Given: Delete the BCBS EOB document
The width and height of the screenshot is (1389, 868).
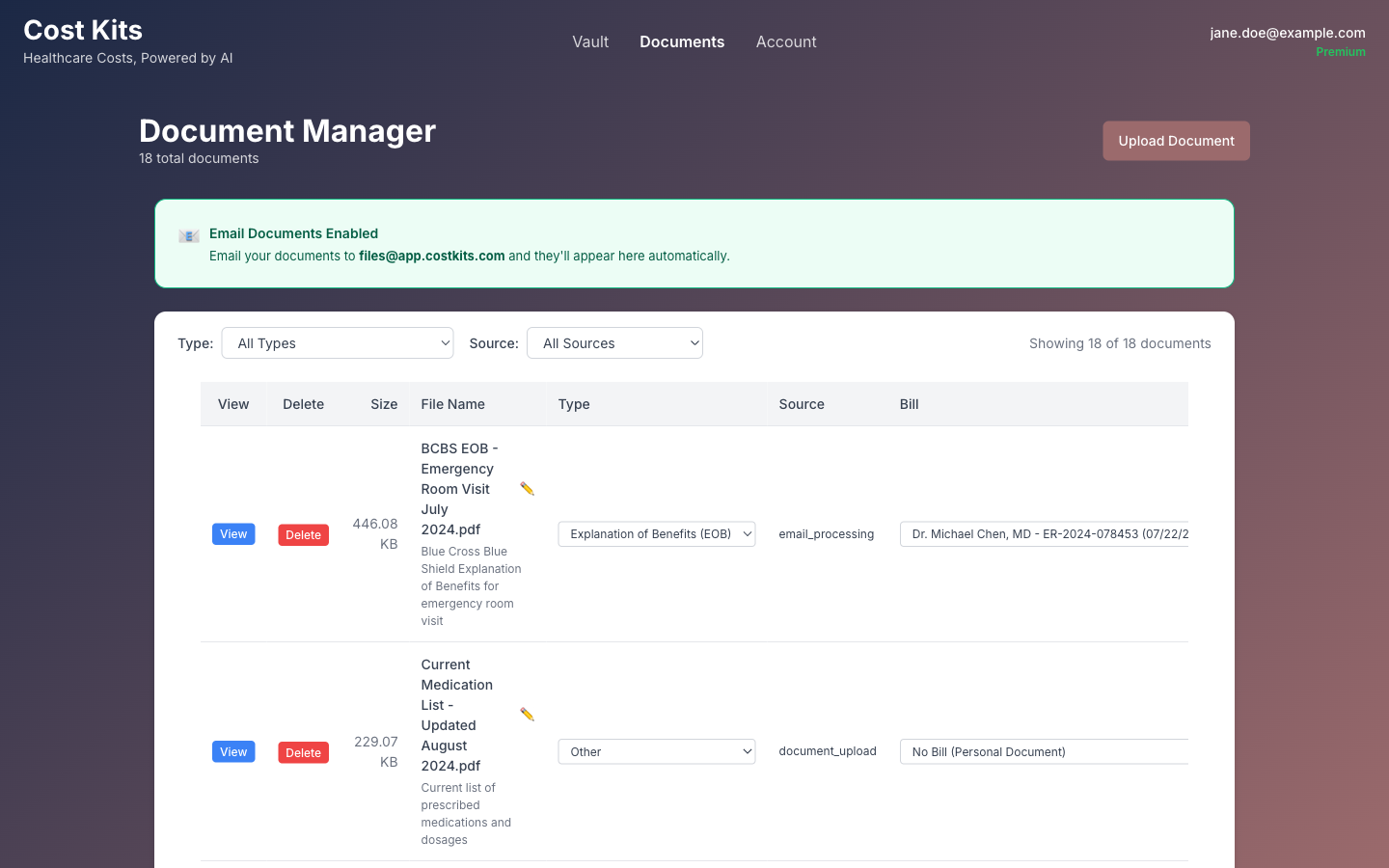Looking at the screenshot, I should point(303,533).
